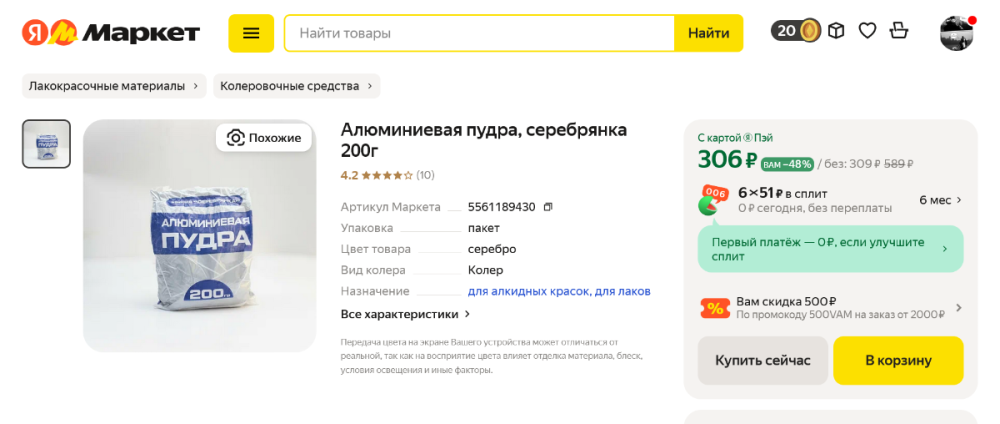The height and width of the screenshot is (424, 1000).
Task: Open the favorites heart icon
Action: pyautogui.click(x=867, y=31)
